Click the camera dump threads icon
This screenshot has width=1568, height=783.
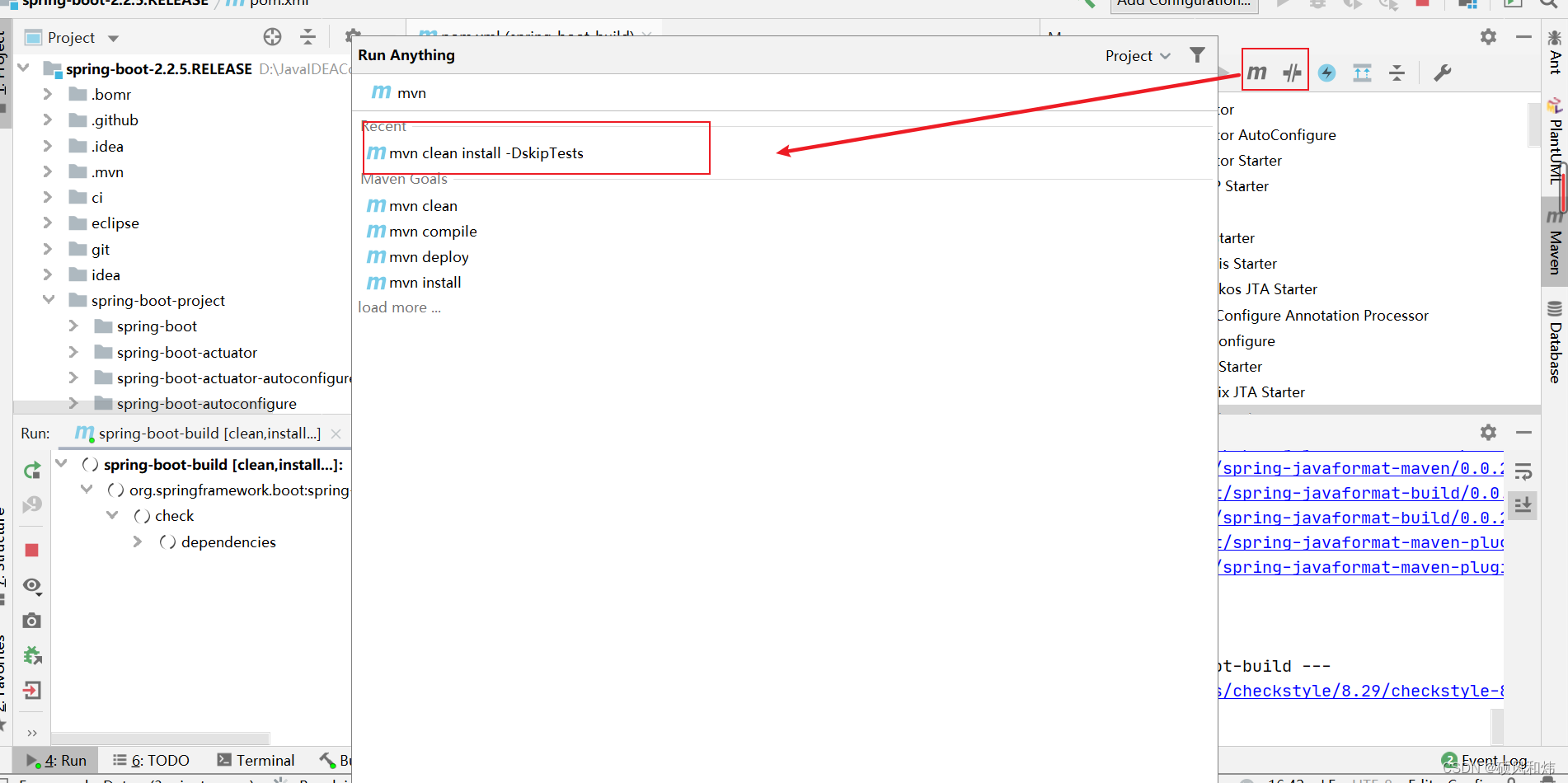(32, 620)
